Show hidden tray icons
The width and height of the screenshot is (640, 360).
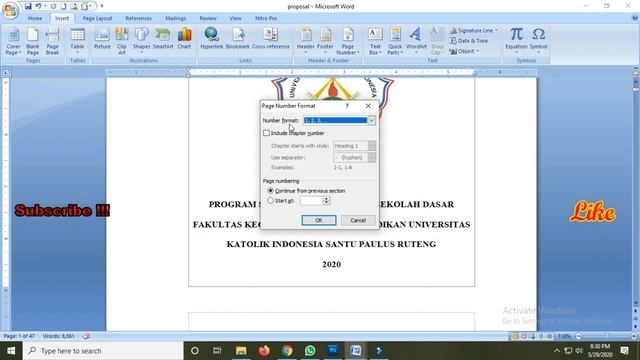[x=557, y=351]
